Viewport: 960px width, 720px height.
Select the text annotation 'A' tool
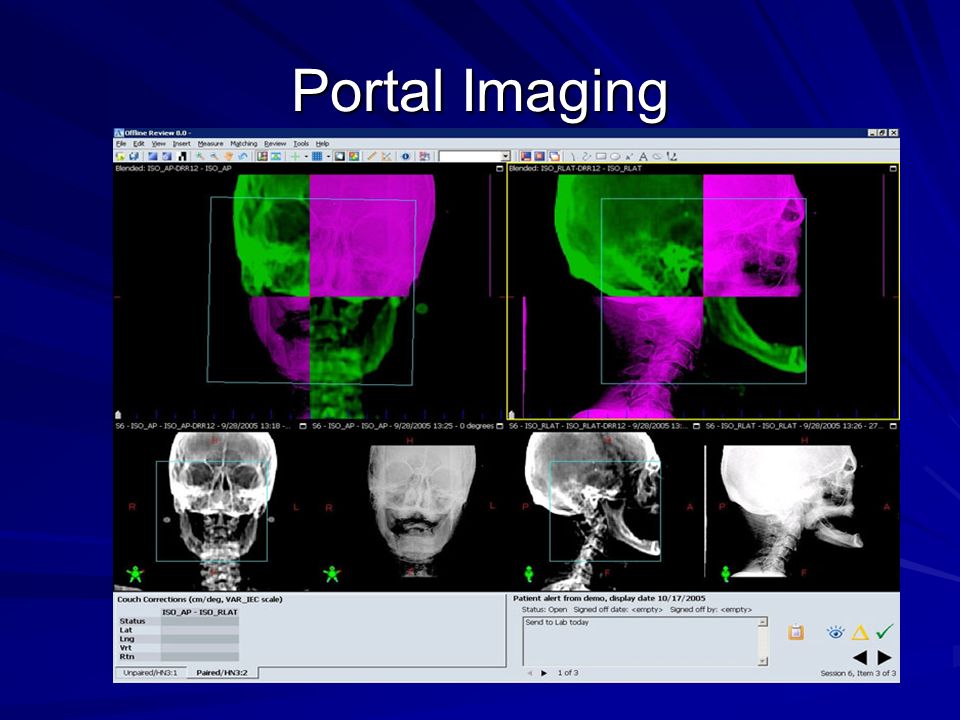(643, 157)
